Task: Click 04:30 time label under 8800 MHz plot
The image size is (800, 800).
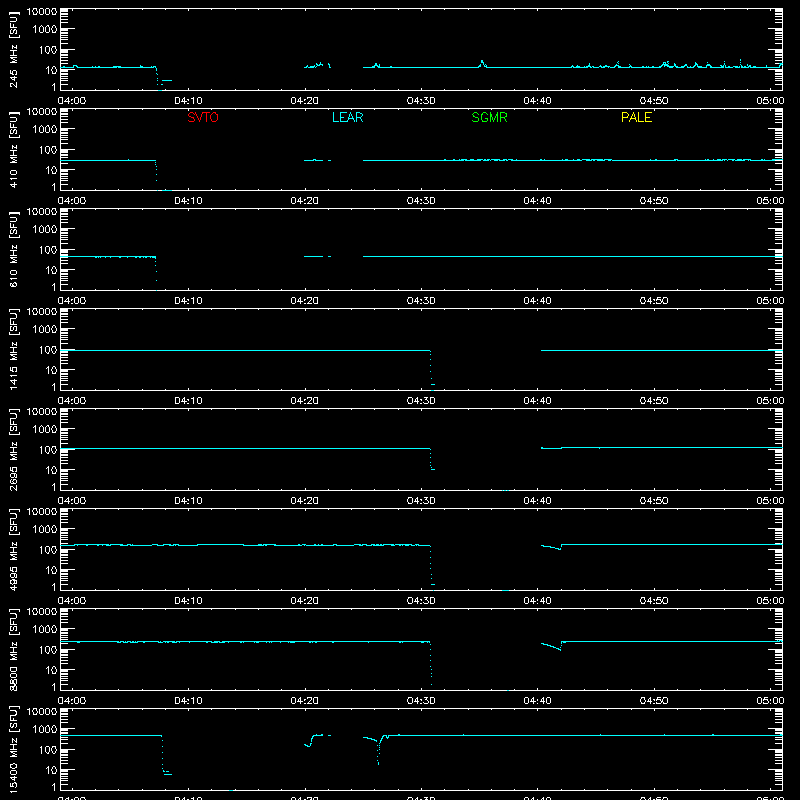Action: 421,701
